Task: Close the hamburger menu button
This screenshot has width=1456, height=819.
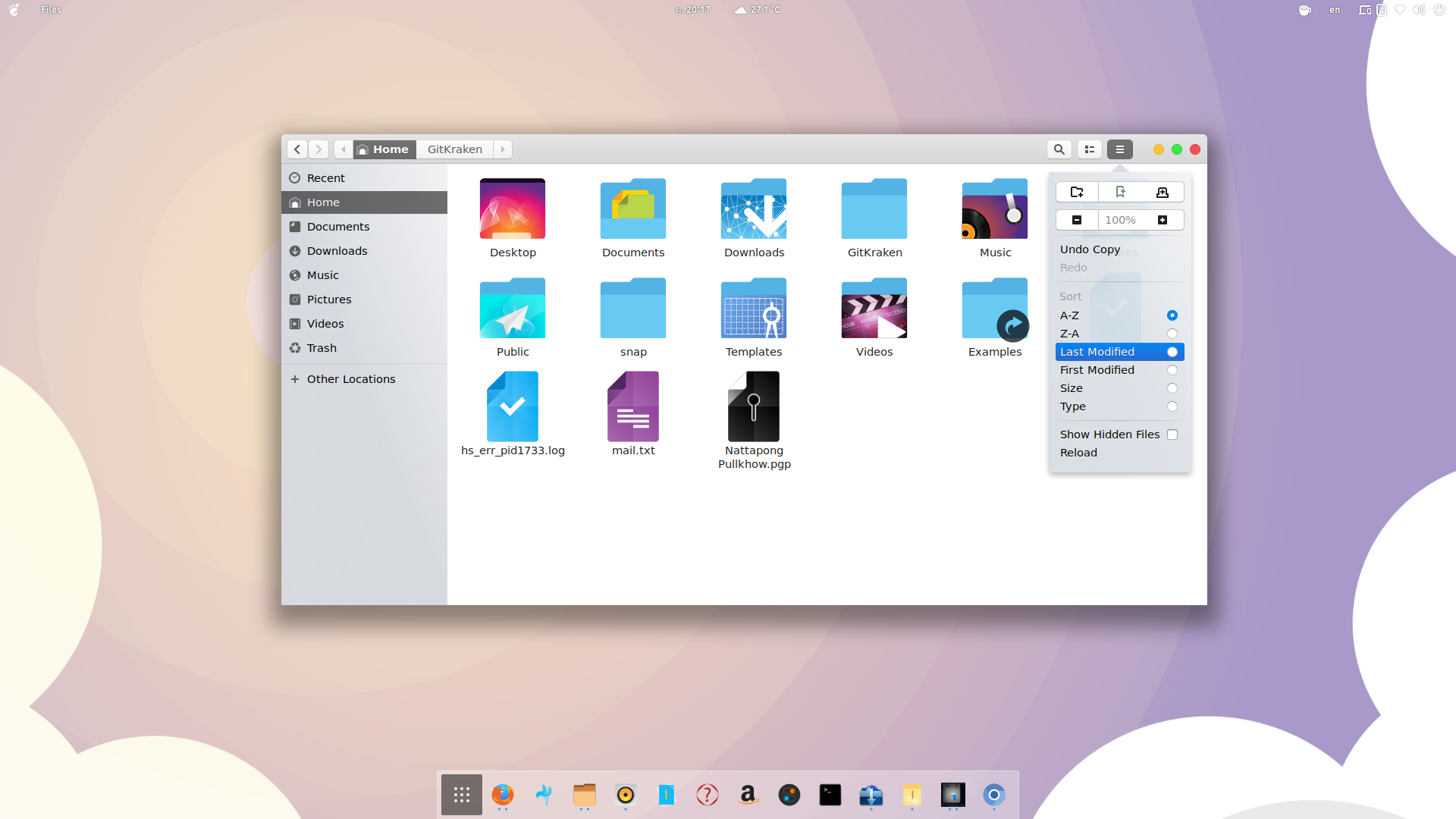Action: point(1120,149)
